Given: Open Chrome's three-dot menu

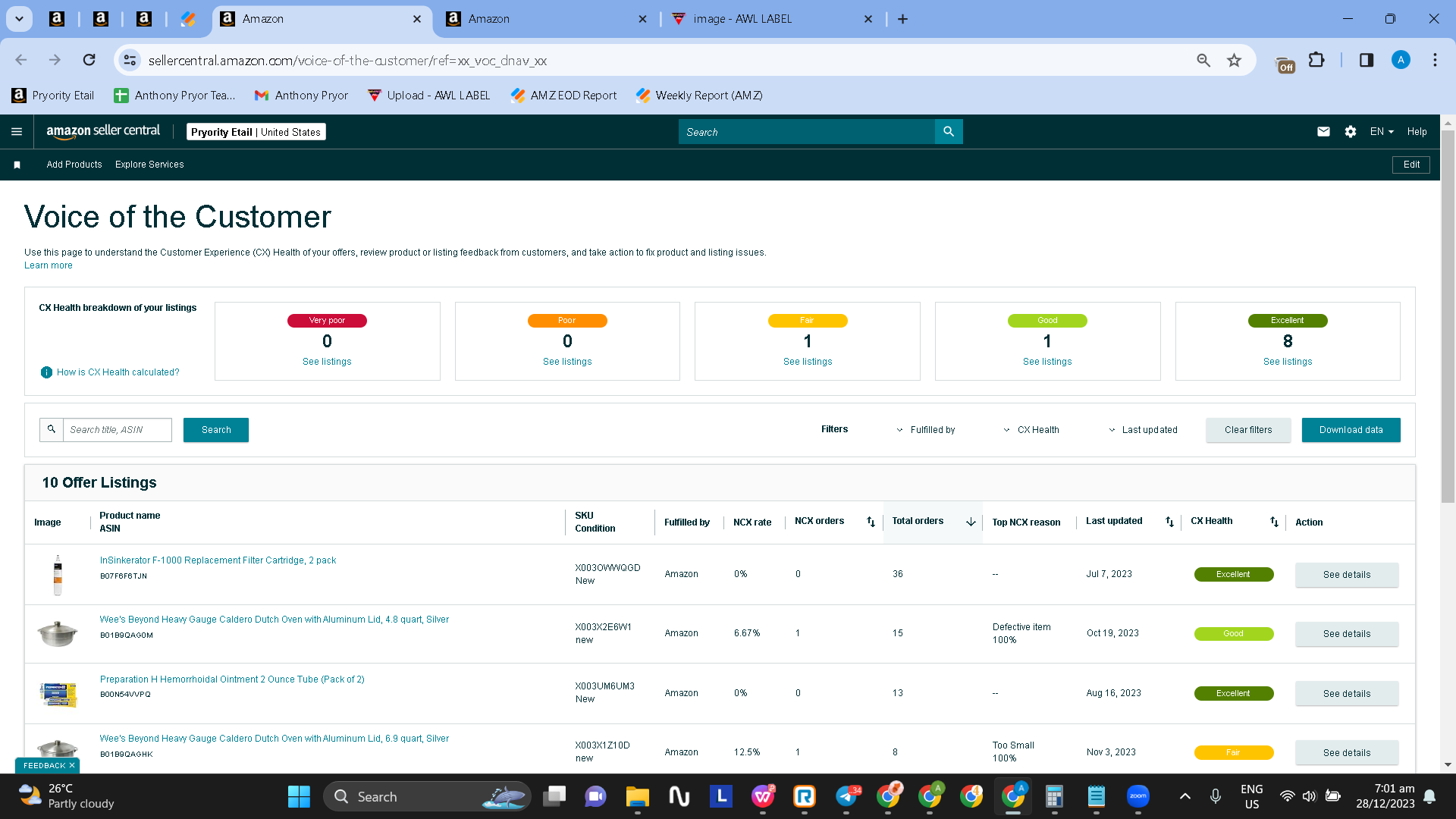Looking at the screenshot, I should tap(1435, 60).
